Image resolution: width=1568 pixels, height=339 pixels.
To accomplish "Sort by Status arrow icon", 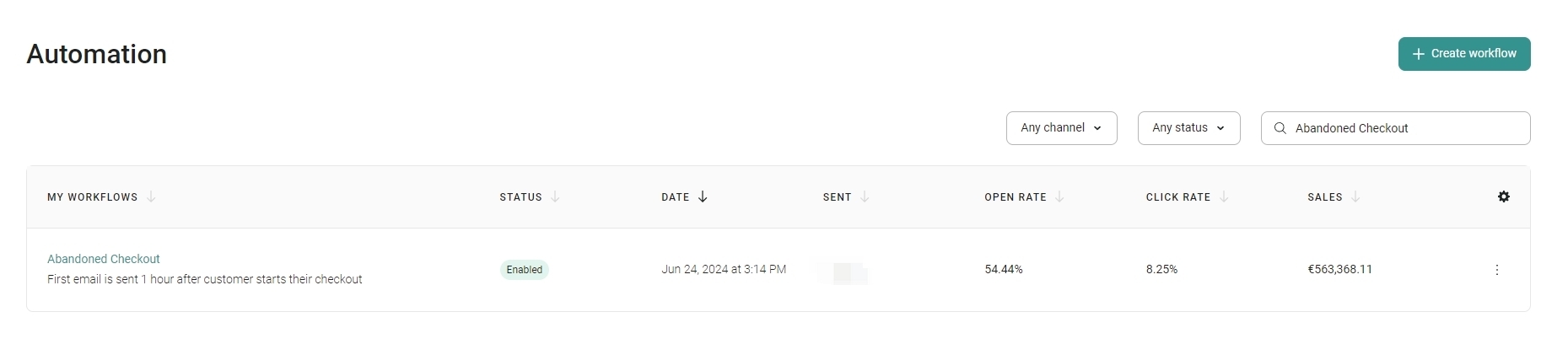I will 555,196.
